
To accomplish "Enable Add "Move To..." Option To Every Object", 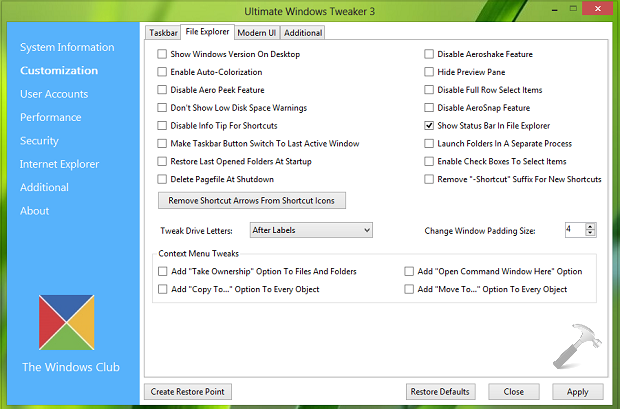I will coord(409,289).
